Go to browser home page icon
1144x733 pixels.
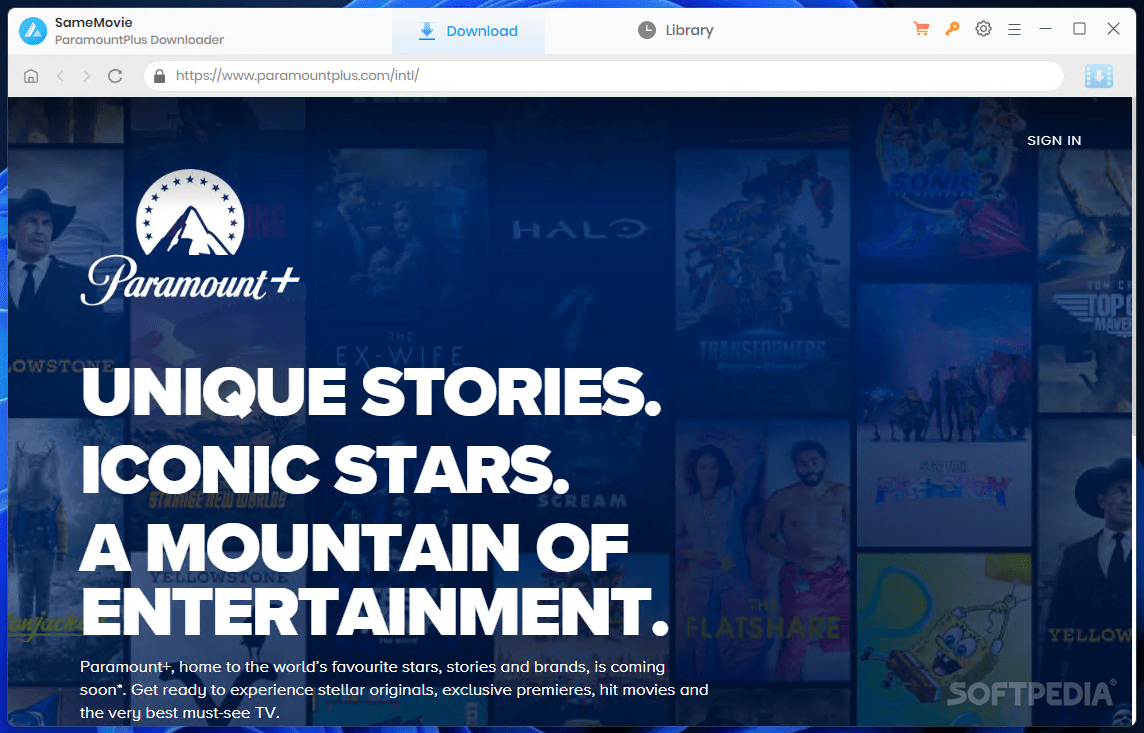(31, 76)
